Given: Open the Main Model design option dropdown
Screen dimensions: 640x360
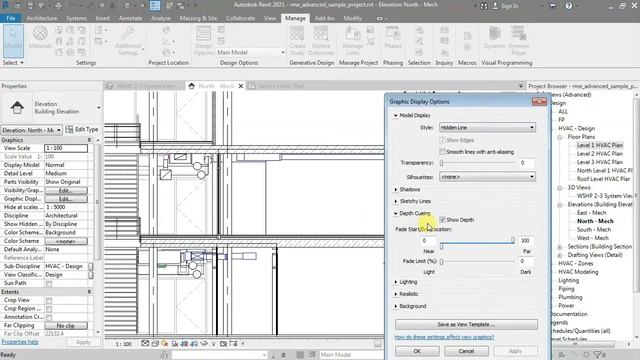Looking at the screenshot, I should [251, 52].
